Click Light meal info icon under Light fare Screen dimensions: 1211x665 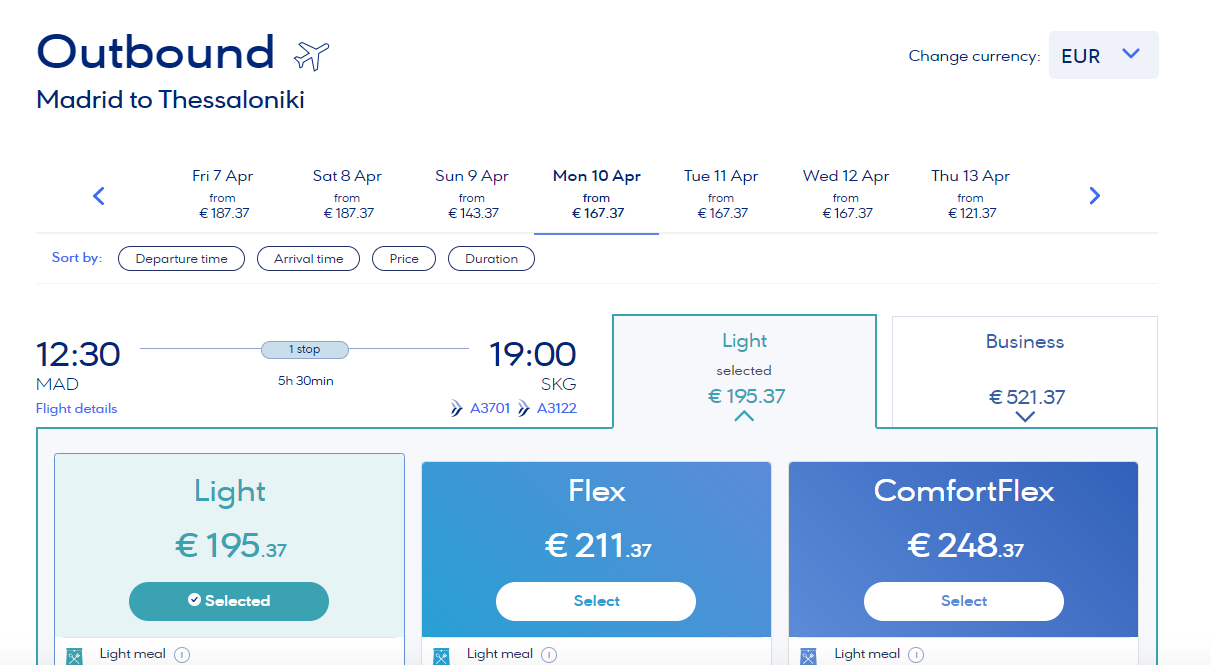182,655
